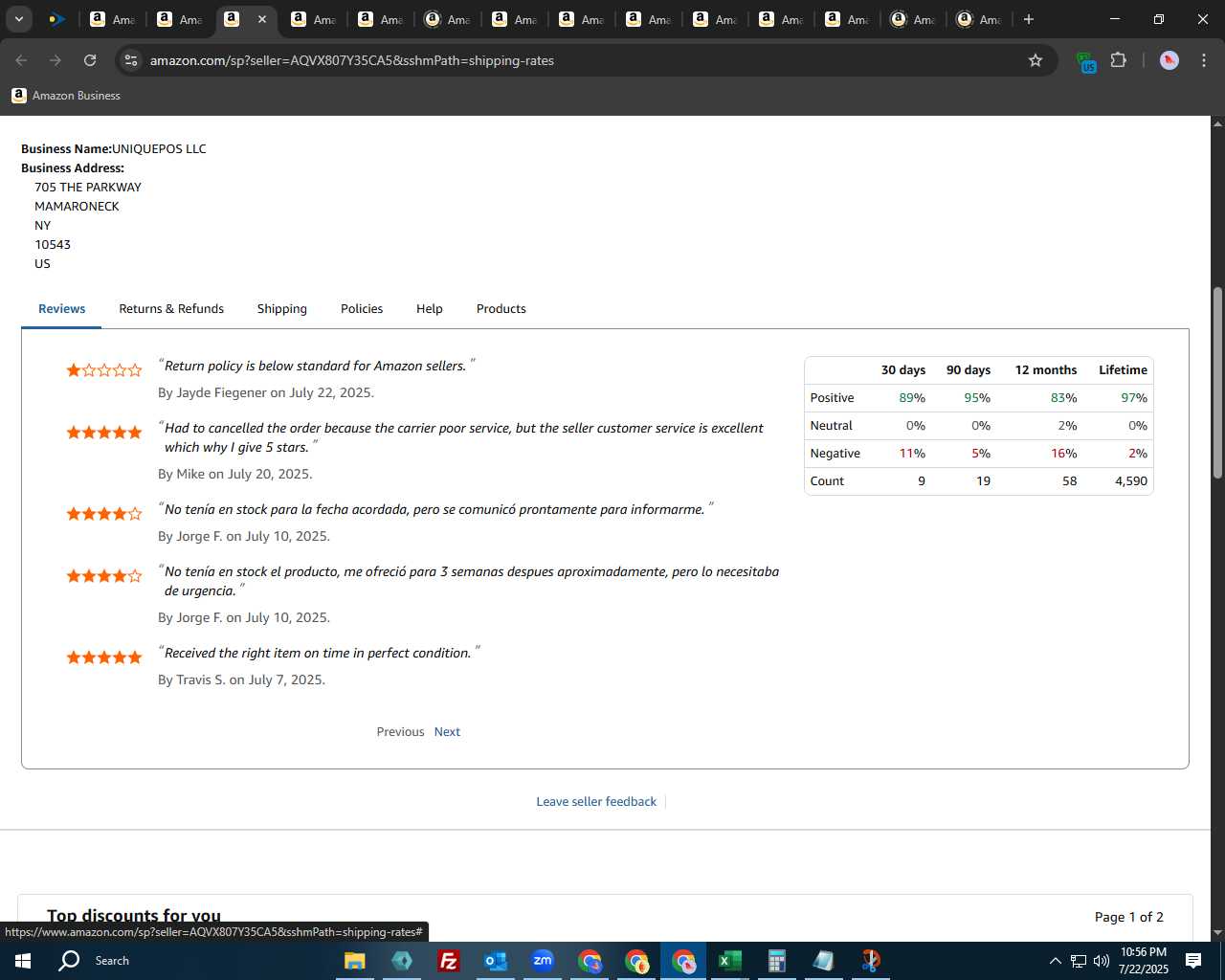The image size is (1225, 980).
Task: Click the taskbar Search box
Action: point(112,961)
